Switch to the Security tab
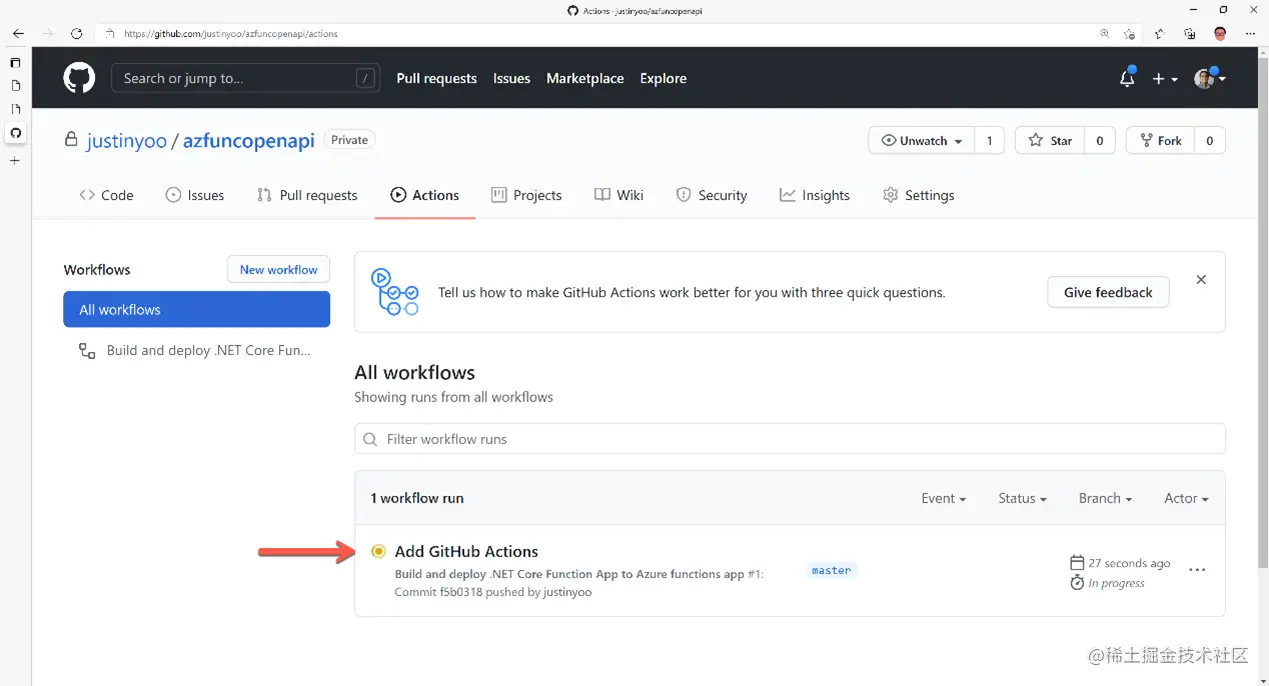Screen dimensions: 1269x686 pyautogui.click(x=712, y=195)
